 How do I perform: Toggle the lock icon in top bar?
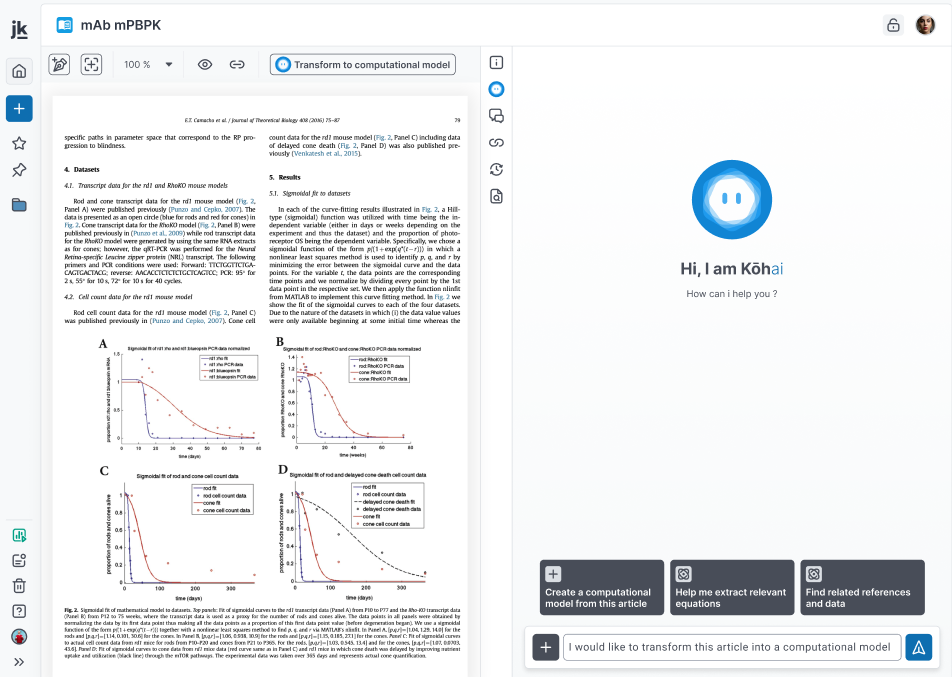[893, 25]
